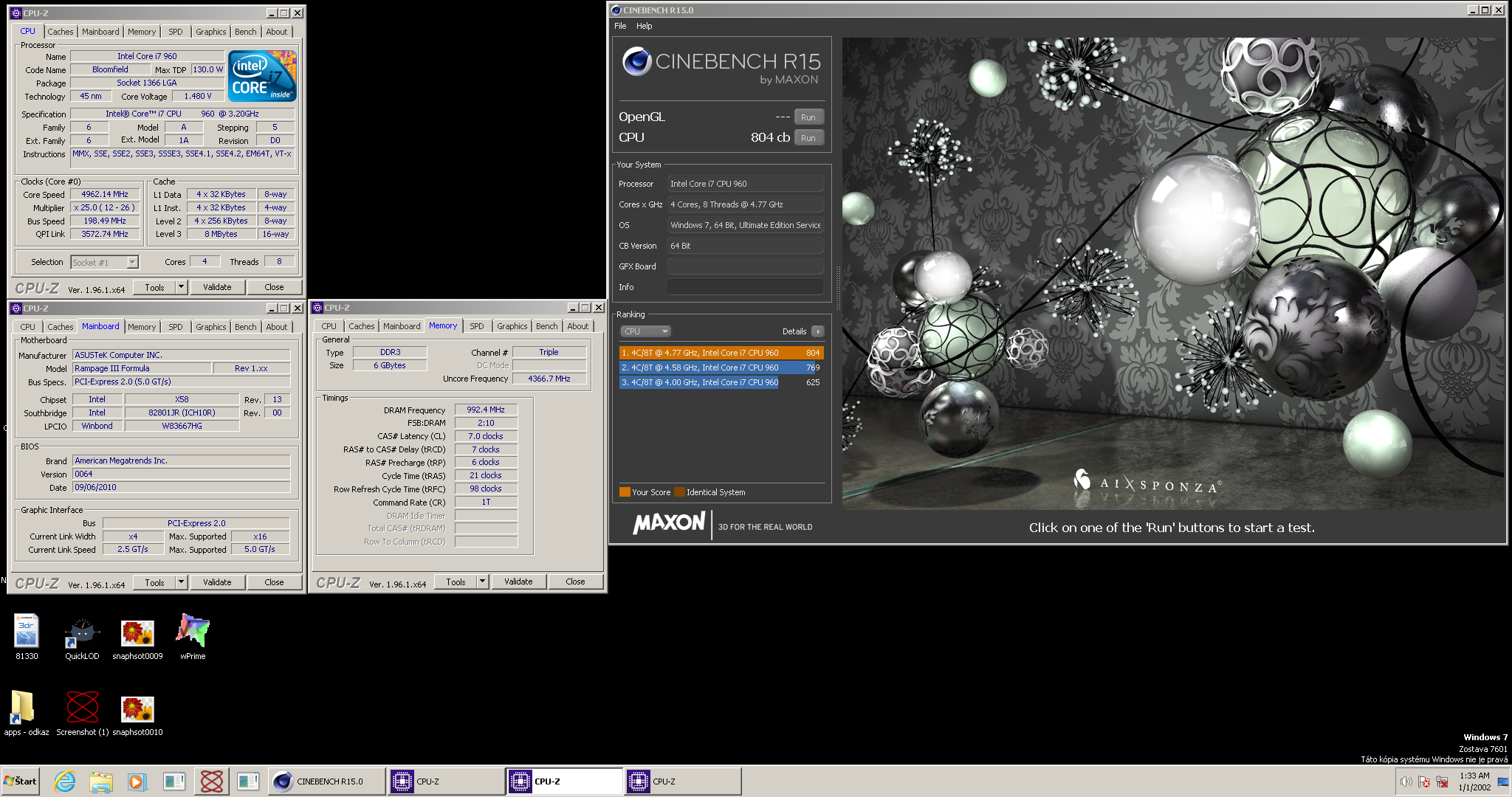Click the red atom icon in taskbar
Image resolution: width=1512 pixels, height=797 pixels.
click(212, 782)
